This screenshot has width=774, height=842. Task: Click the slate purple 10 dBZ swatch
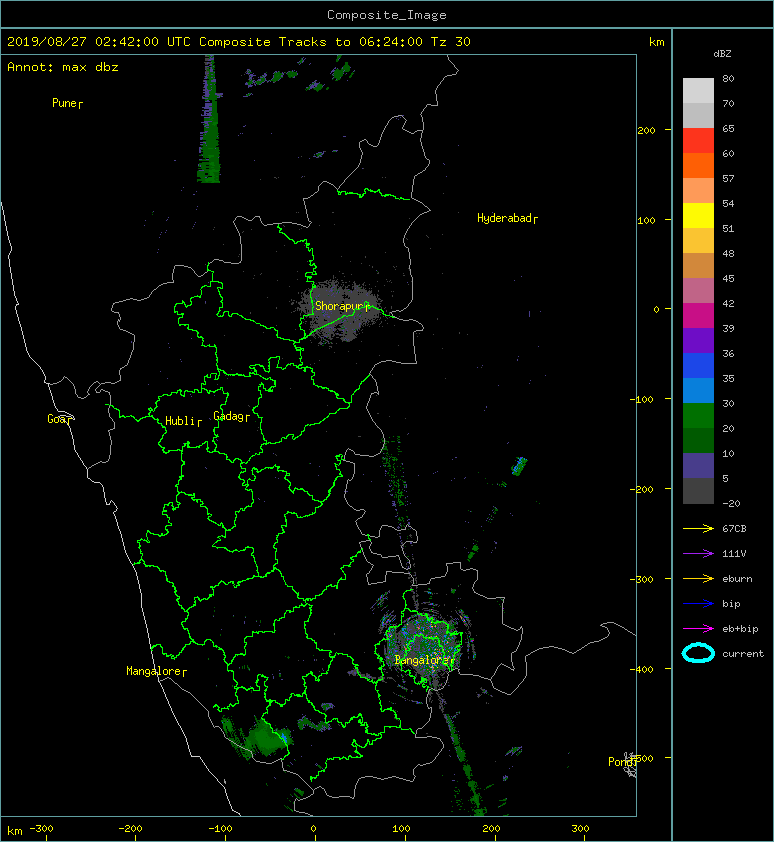(698, 465)
